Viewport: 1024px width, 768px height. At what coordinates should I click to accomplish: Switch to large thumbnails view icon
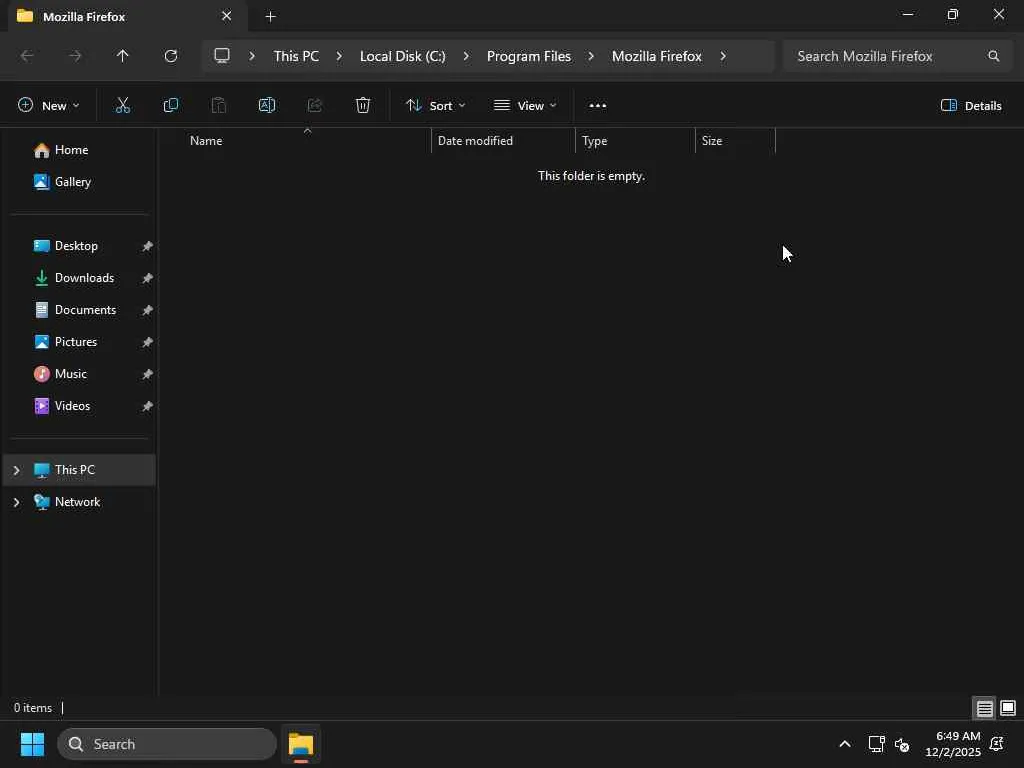[x=1008, y=708]
